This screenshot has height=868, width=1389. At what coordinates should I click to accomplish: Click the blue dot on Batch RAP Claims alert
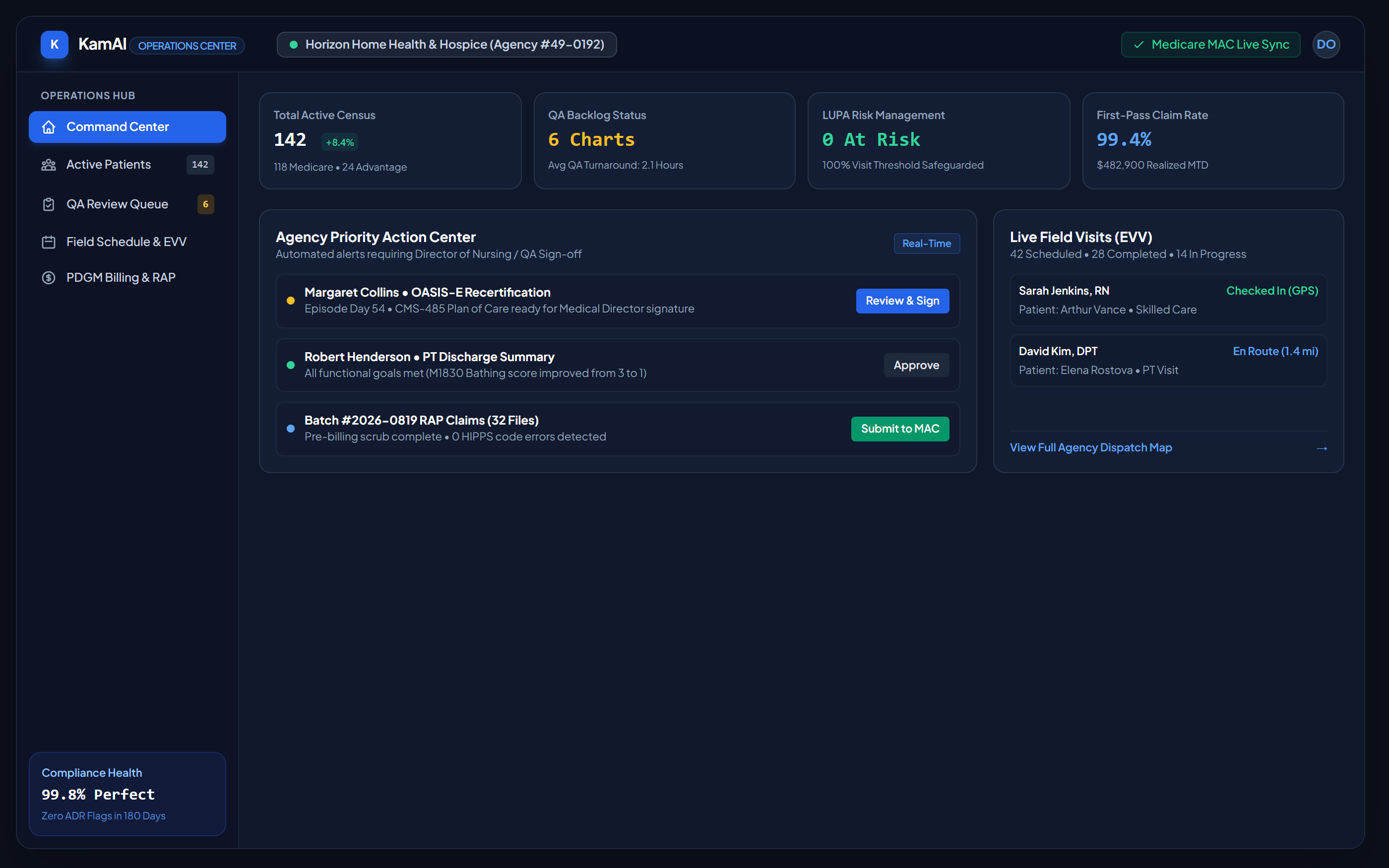pos(290,429)
